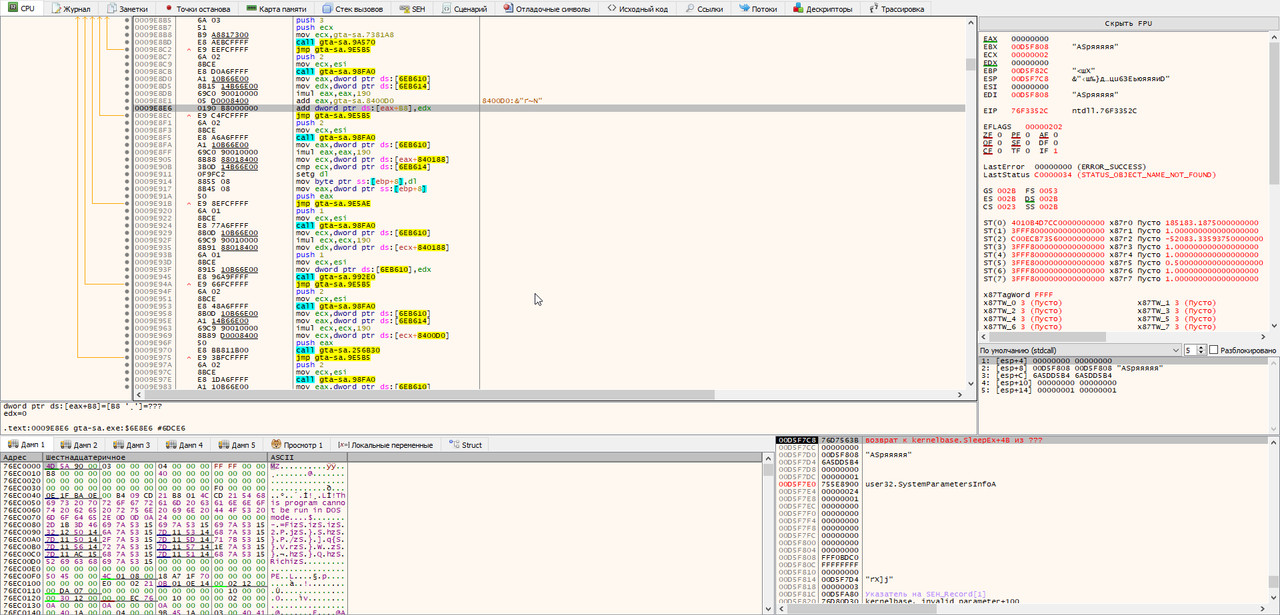Decrease the argument count spinner
Screen dimensions: 1280x615
tap(1200, 353)
